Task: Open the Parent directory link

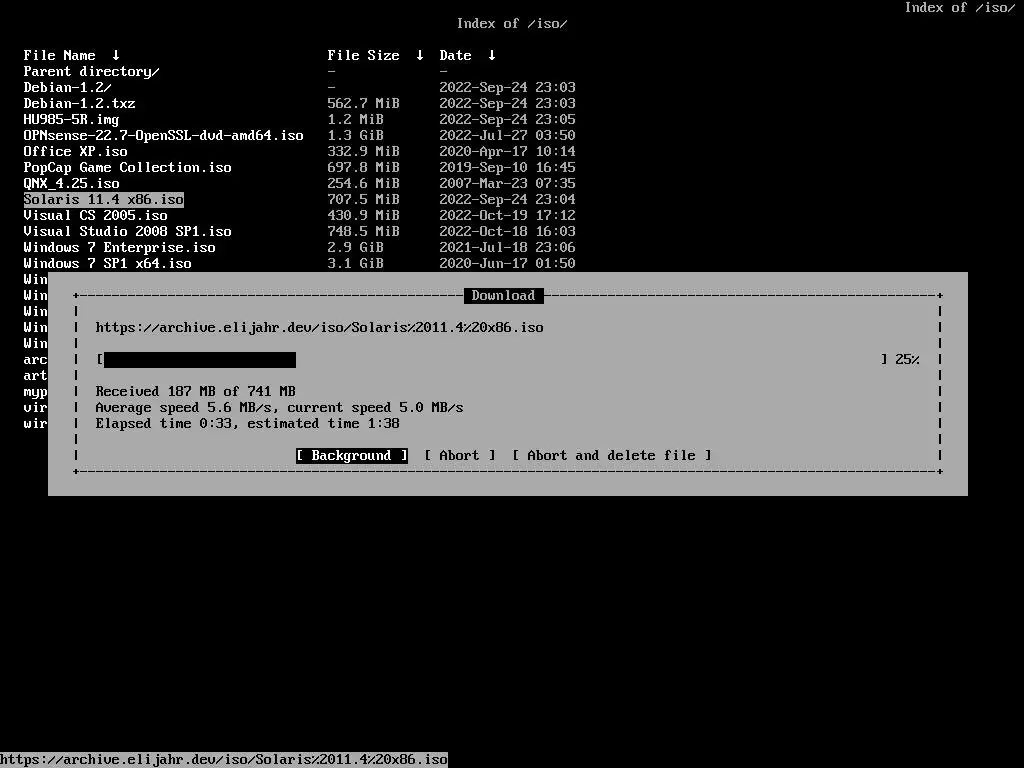Action: tap(91, 72)
